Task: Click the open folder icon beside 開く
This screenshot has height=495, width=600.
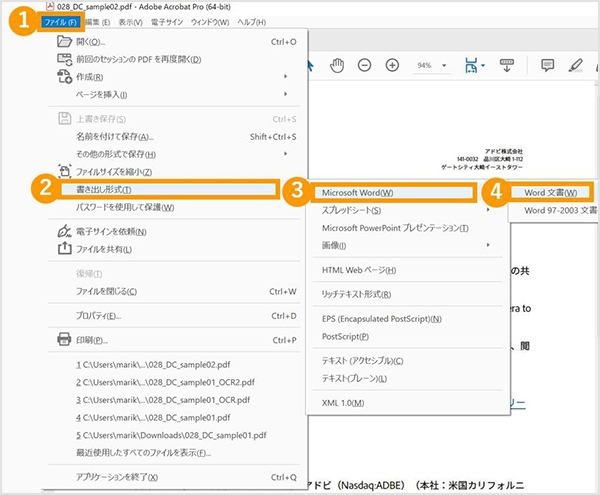Action: click(x=64, y=41)
